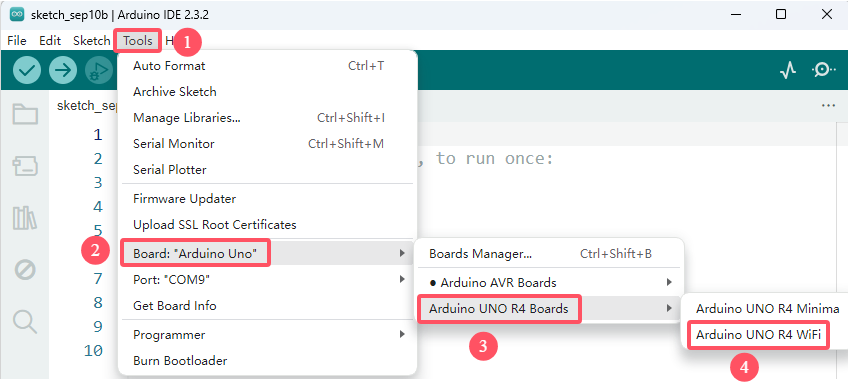Click the Verify checkmark button
848x382 pixels.
tap(26, 70)
